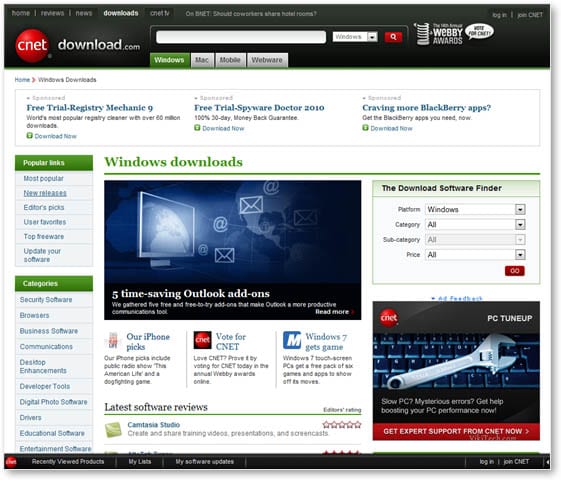This screenshot has height=480, width=561.
Task: Open the New releases popular link
Action: coord(45,193)
